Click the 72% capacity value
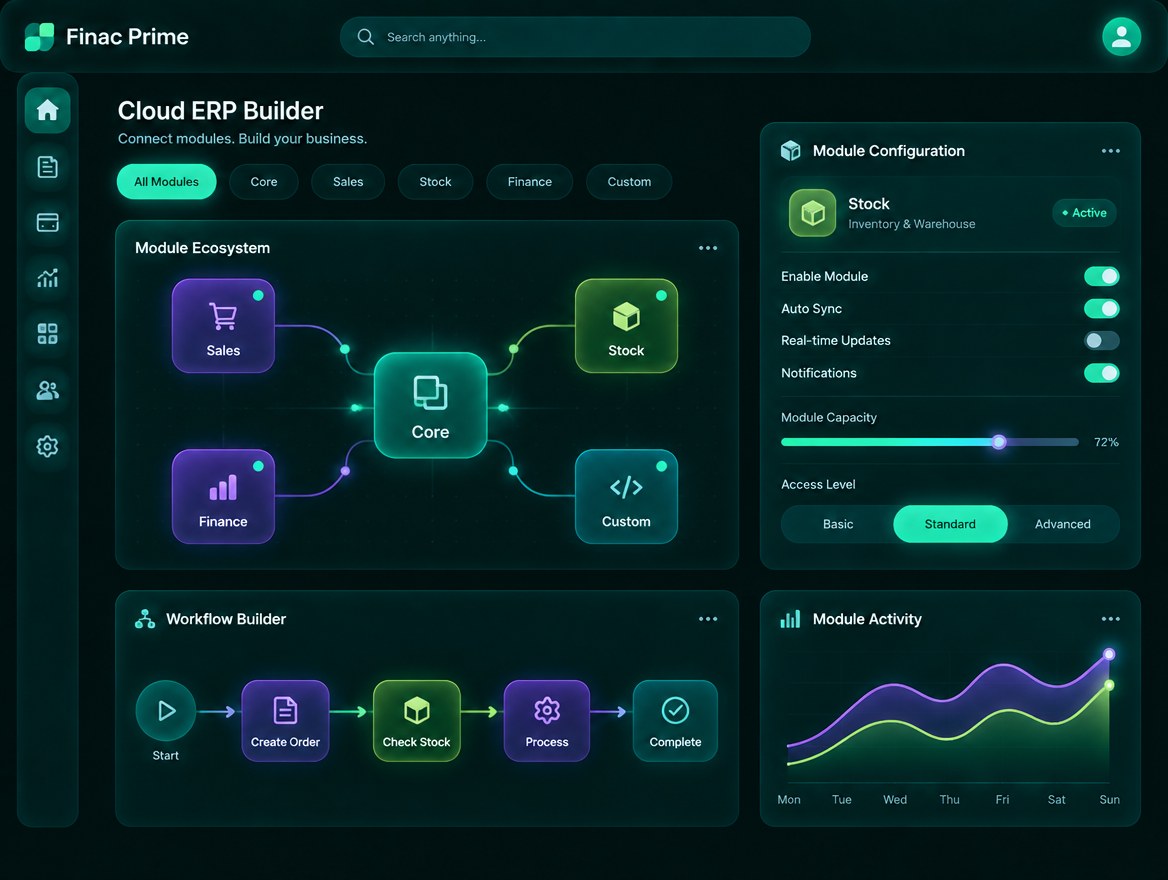This screenshot has height=880, width=1168. [1106, 442]
